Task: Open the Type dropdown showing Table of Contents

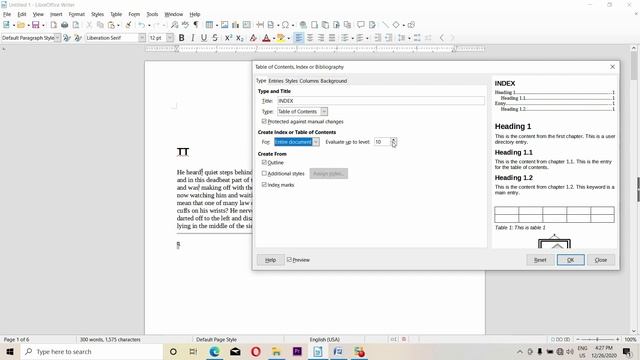Action: pos(302,111)
